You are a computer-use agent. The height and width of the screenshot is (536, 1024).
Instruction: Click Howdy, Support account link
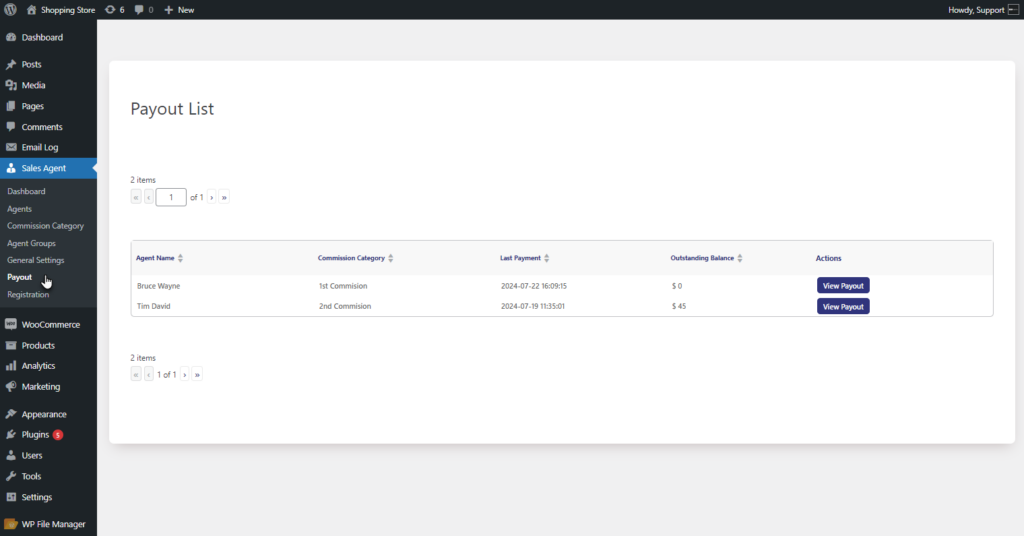pyautogui.click(x=976, y=10)
